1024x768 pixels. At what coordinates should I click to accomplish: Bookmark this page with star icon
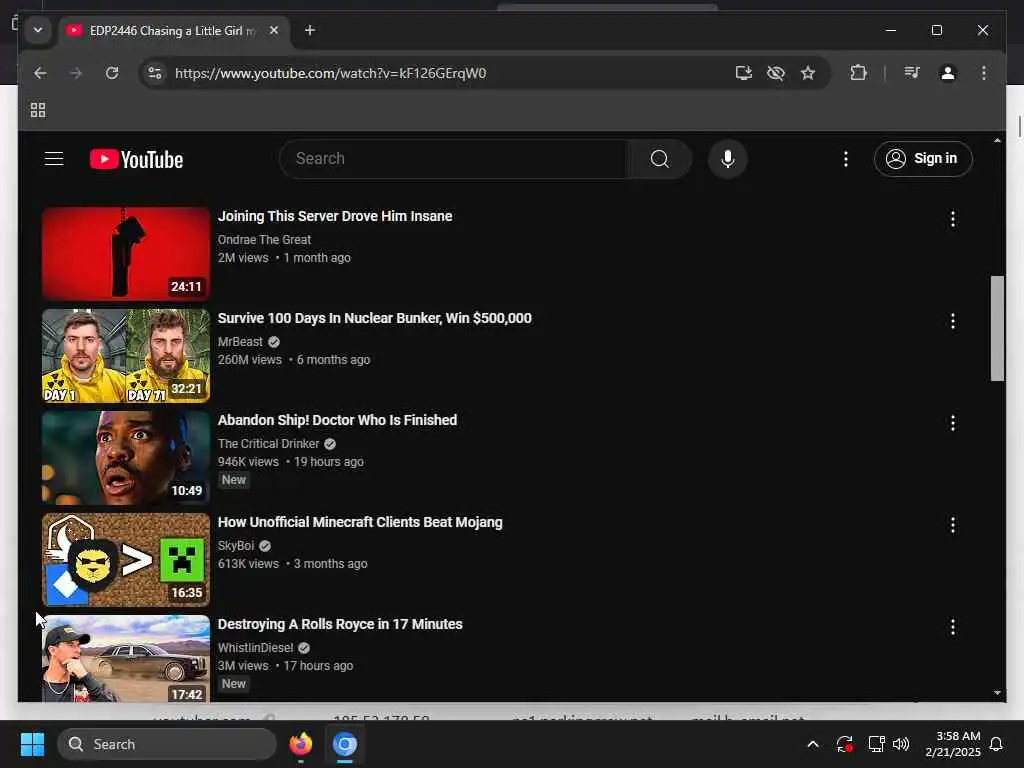point(808,73)
